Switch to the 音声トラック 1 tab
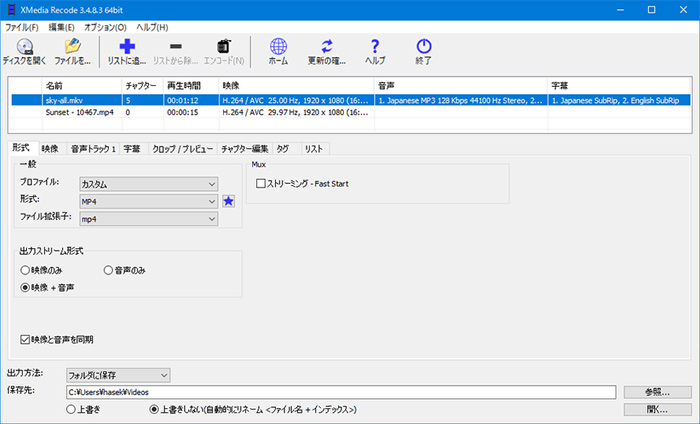This screenshot has height=424, width=700. click(93, 149)
